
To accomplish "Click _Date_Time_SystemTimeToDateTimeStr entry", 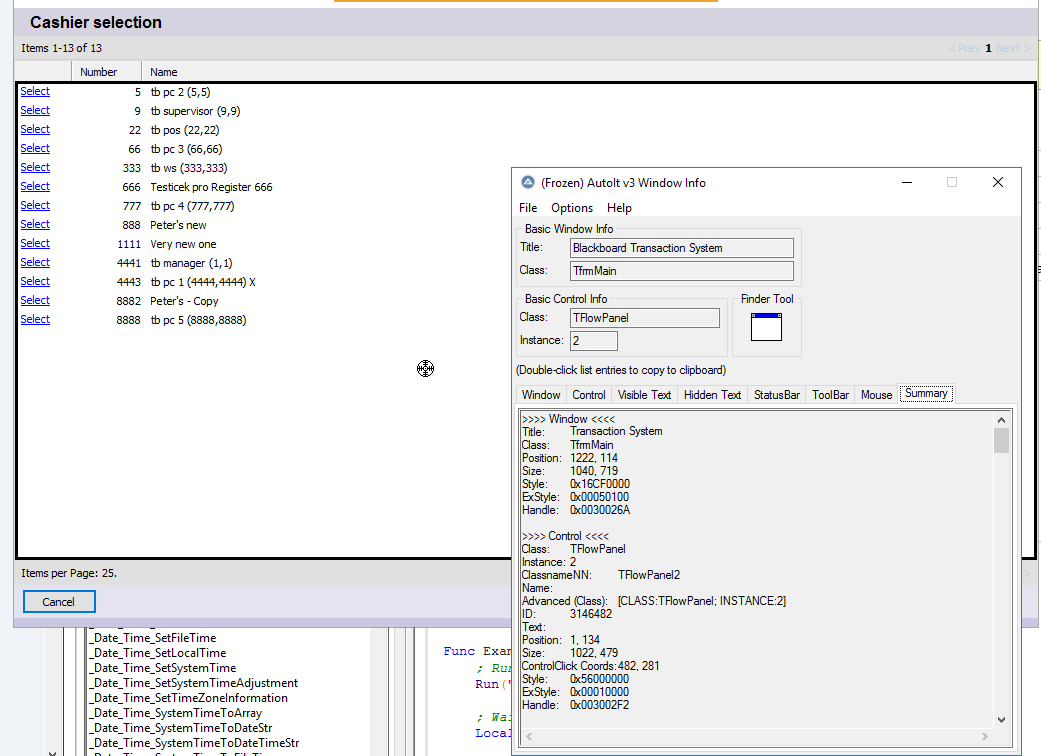I will click(x=195, y=743).
